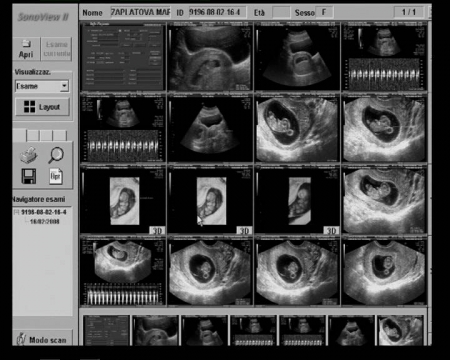
Task: Collapse exam tree node 9196-08-02-16-4
Action: pyautogui.click(x=16, y=212)
